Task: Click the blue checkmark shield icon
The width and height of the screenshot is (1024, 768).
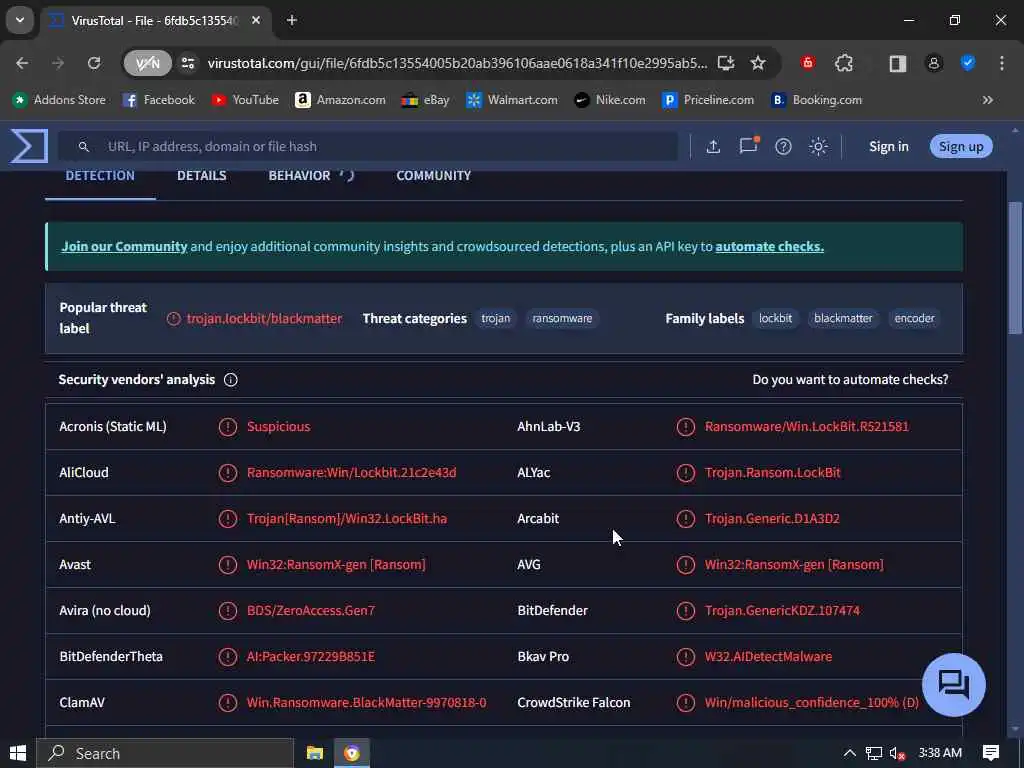Action: pyautogui.click(x=968, y=63)
